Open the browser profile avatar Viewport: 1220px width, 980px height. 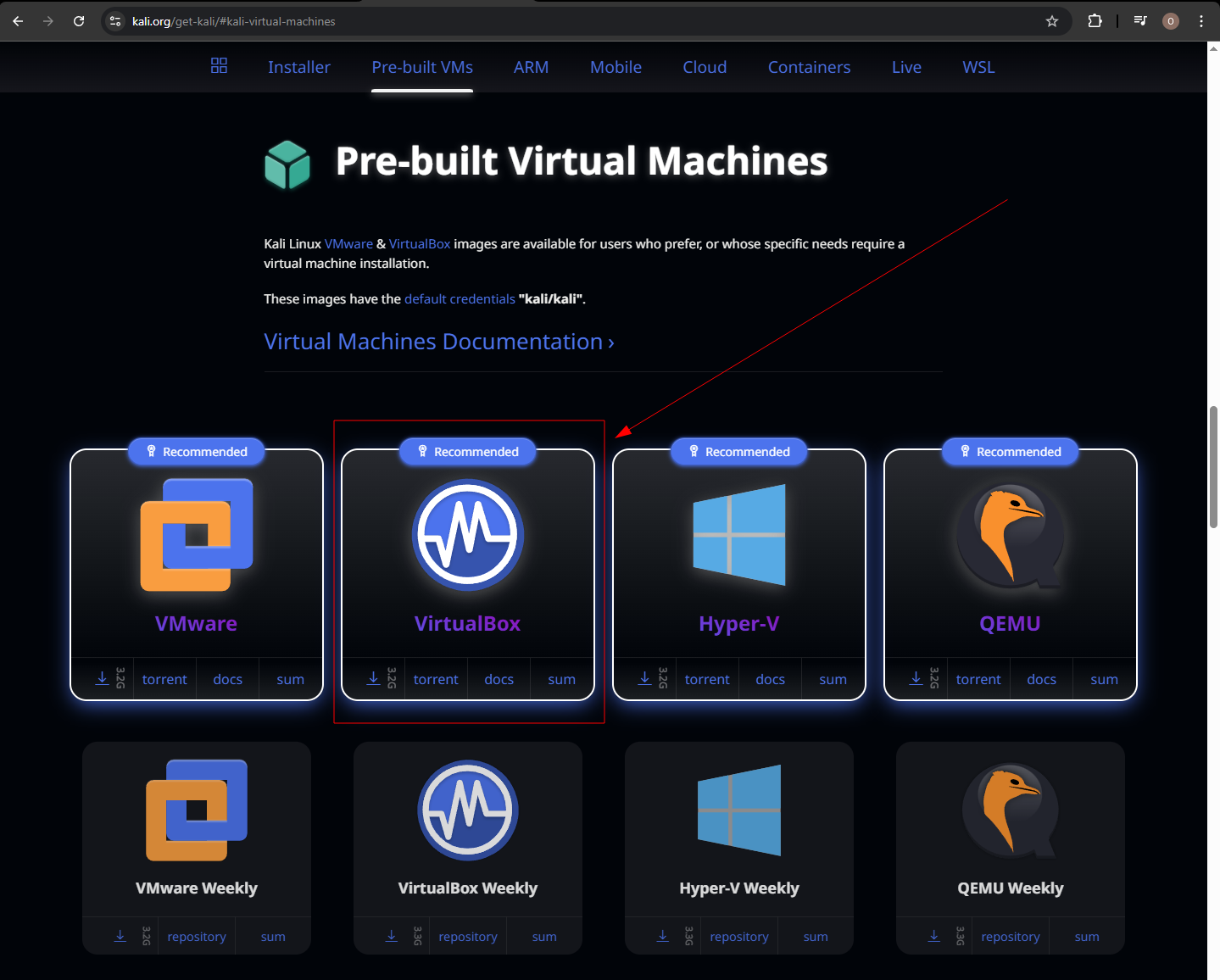point(1171,21)
